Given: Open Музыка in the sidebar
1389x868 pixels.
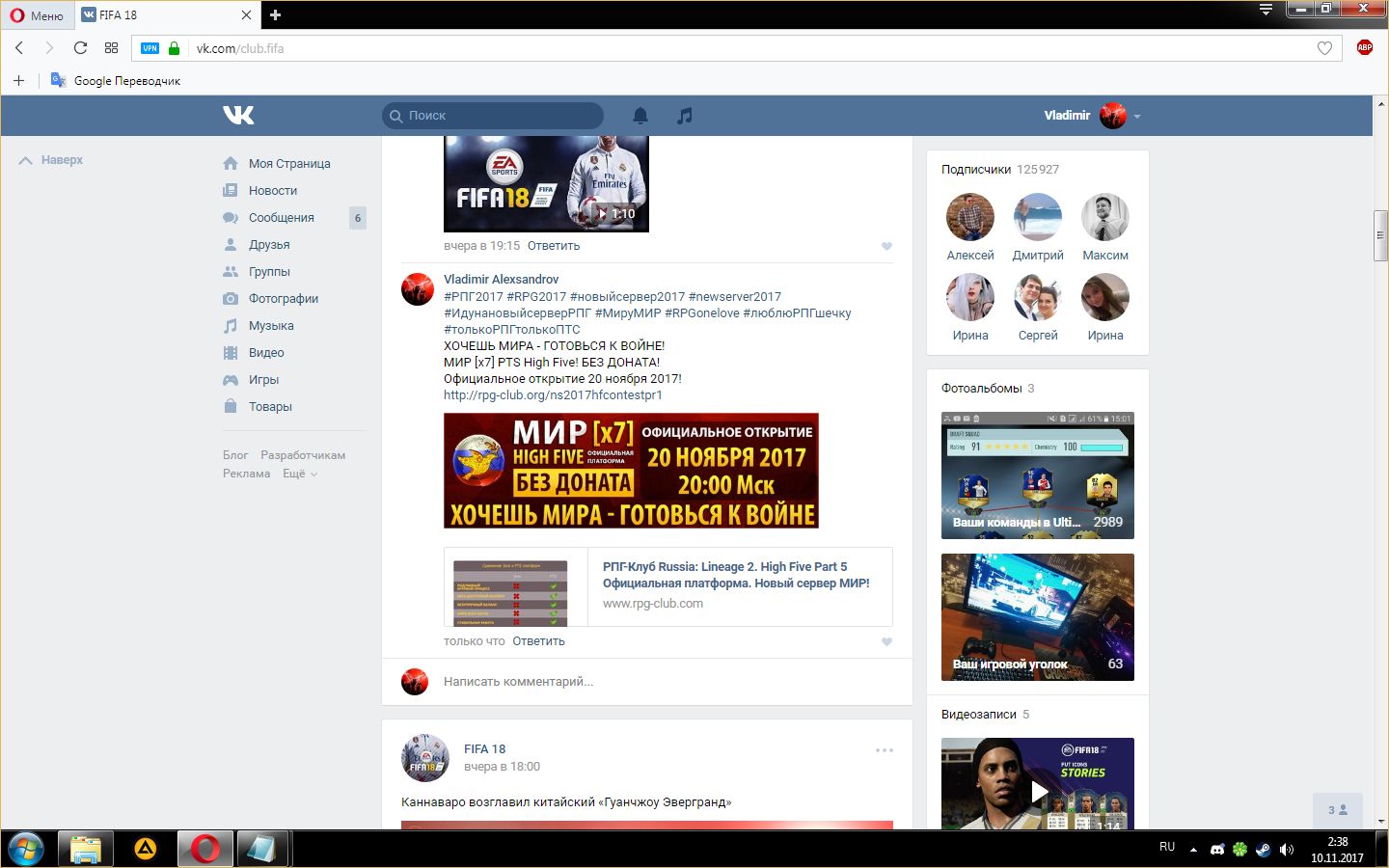Looking at the screenshot, I should [271, 326].
